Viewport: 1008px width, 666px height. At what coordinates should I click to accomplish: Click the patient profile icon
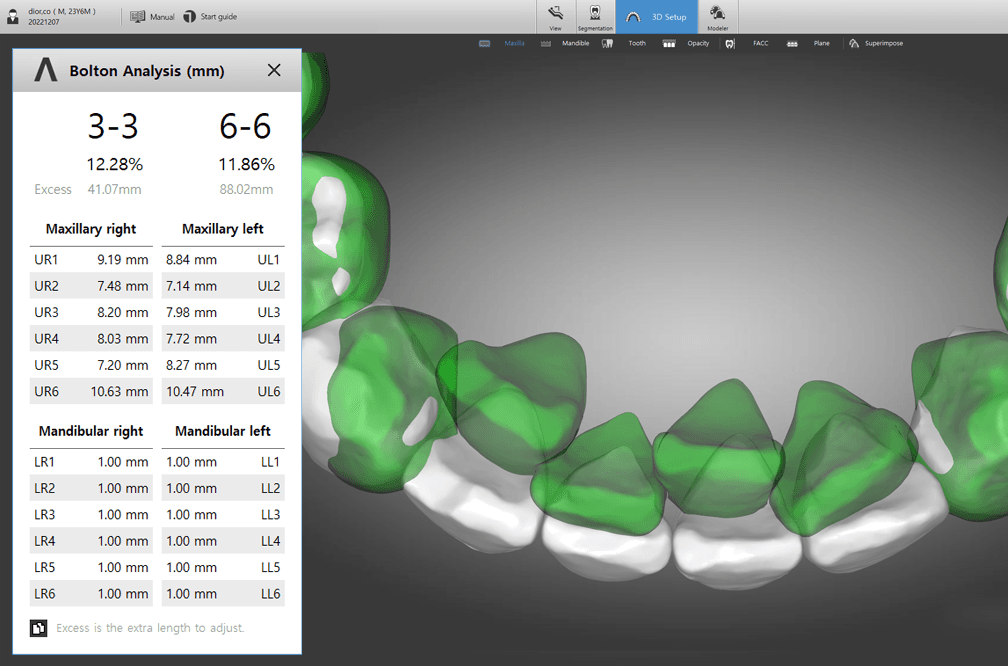(13, 17)
